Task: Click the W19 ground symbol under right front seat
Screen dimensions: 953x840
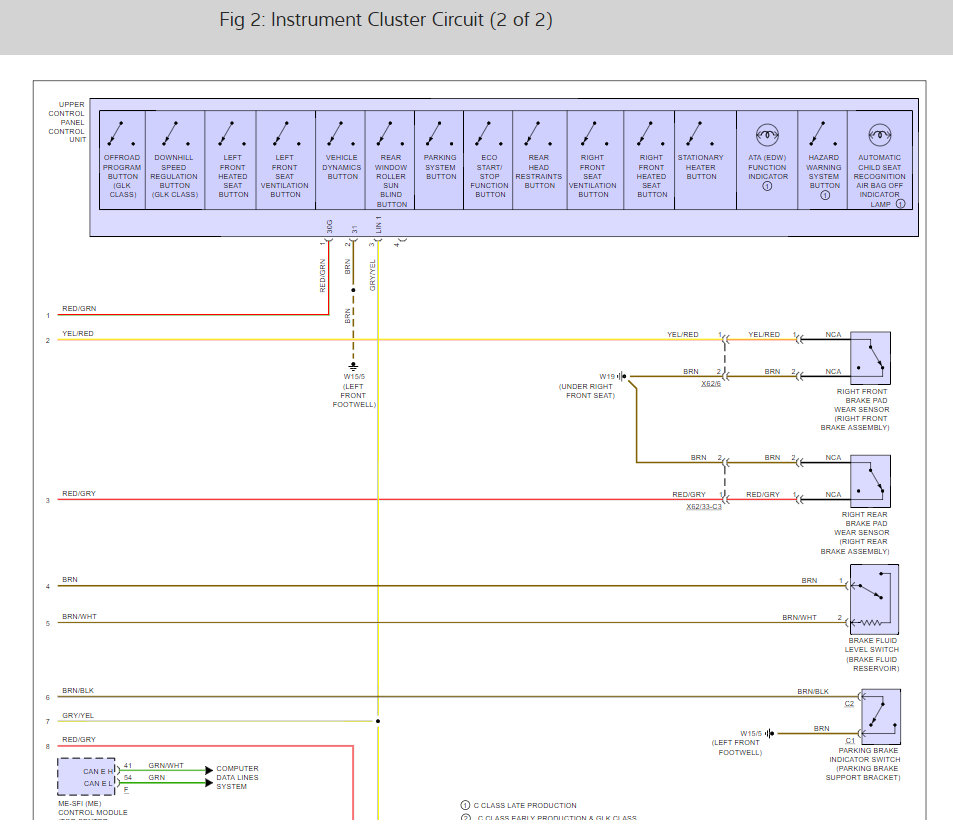Action: coord(622,376)
